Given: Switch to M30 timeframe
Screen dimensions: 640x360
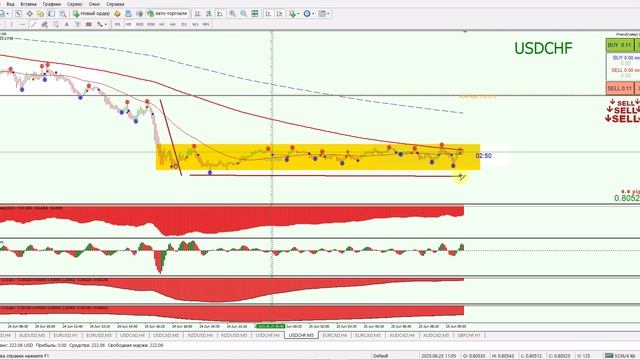Looking at the screenshot, I should click(x=151, y=24).
